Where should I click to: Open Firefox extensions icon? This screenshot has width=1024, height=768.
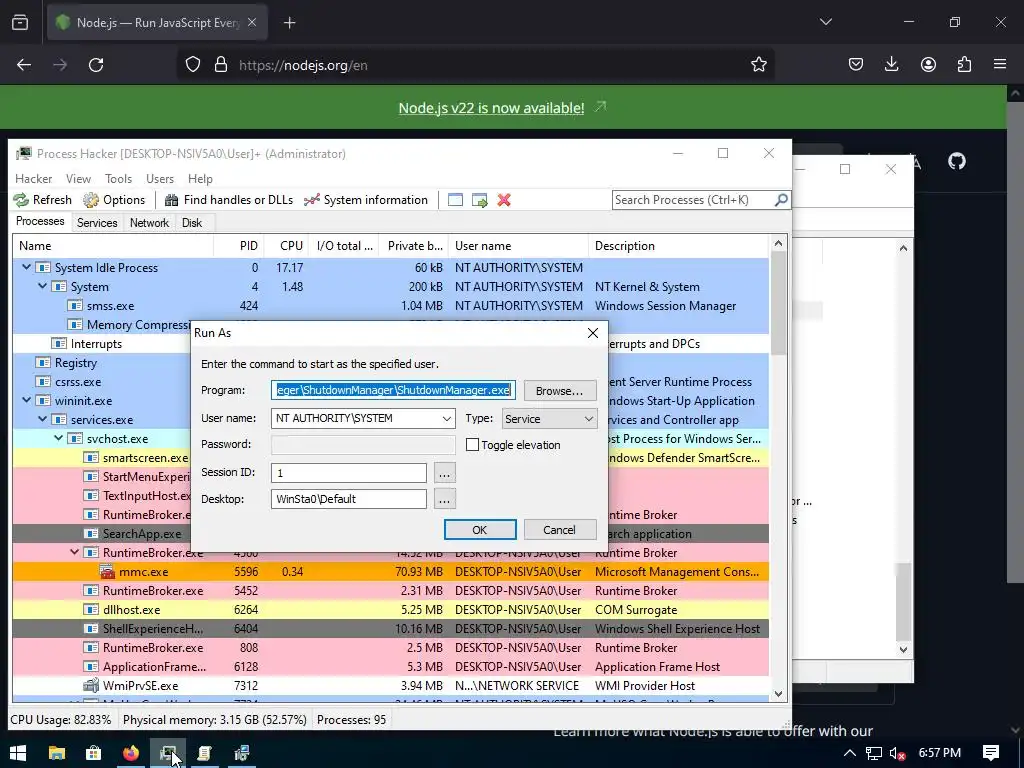(x=964, y=65)
